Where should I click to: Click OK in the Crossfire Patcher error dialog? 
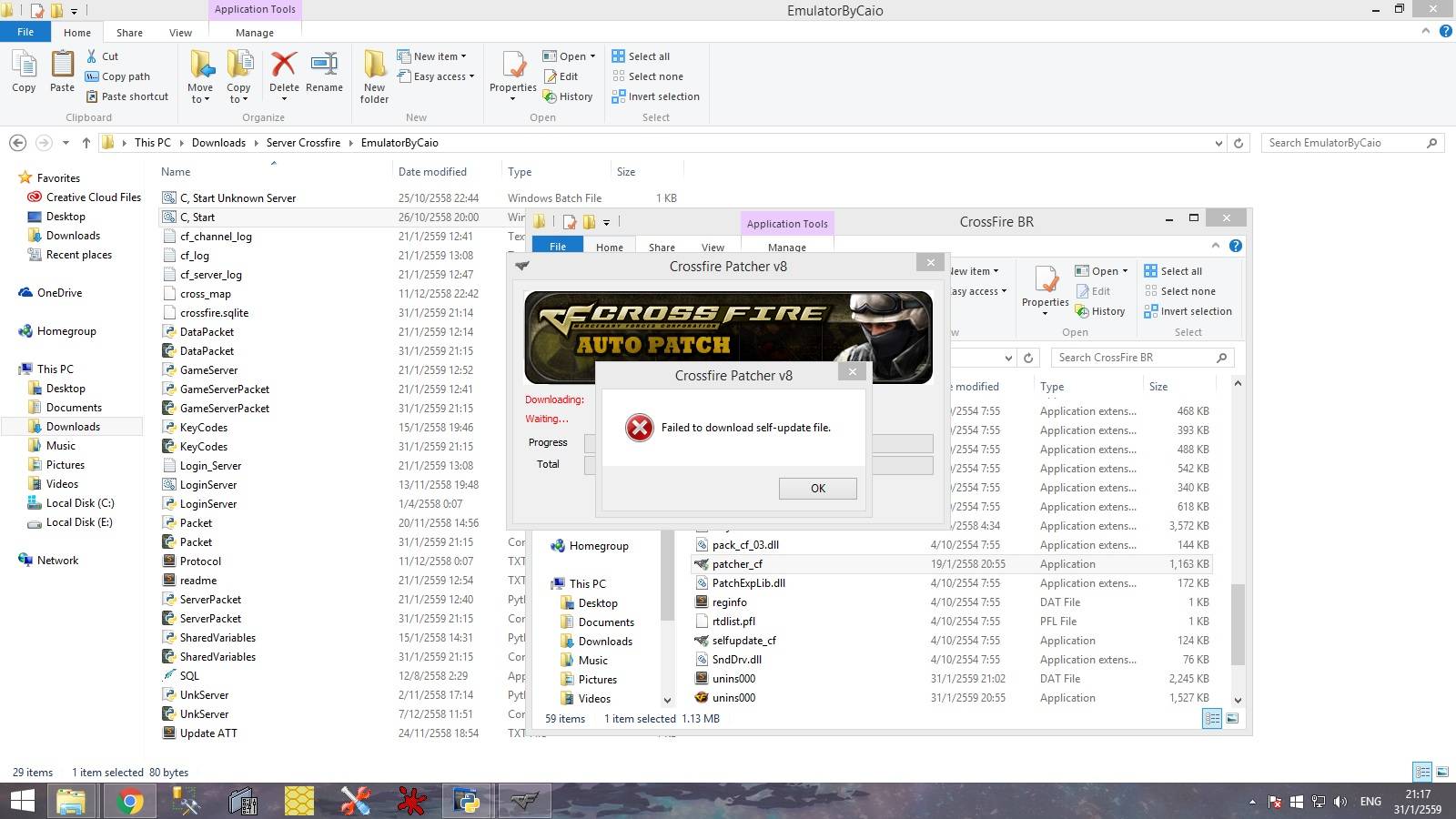point(817,489)
